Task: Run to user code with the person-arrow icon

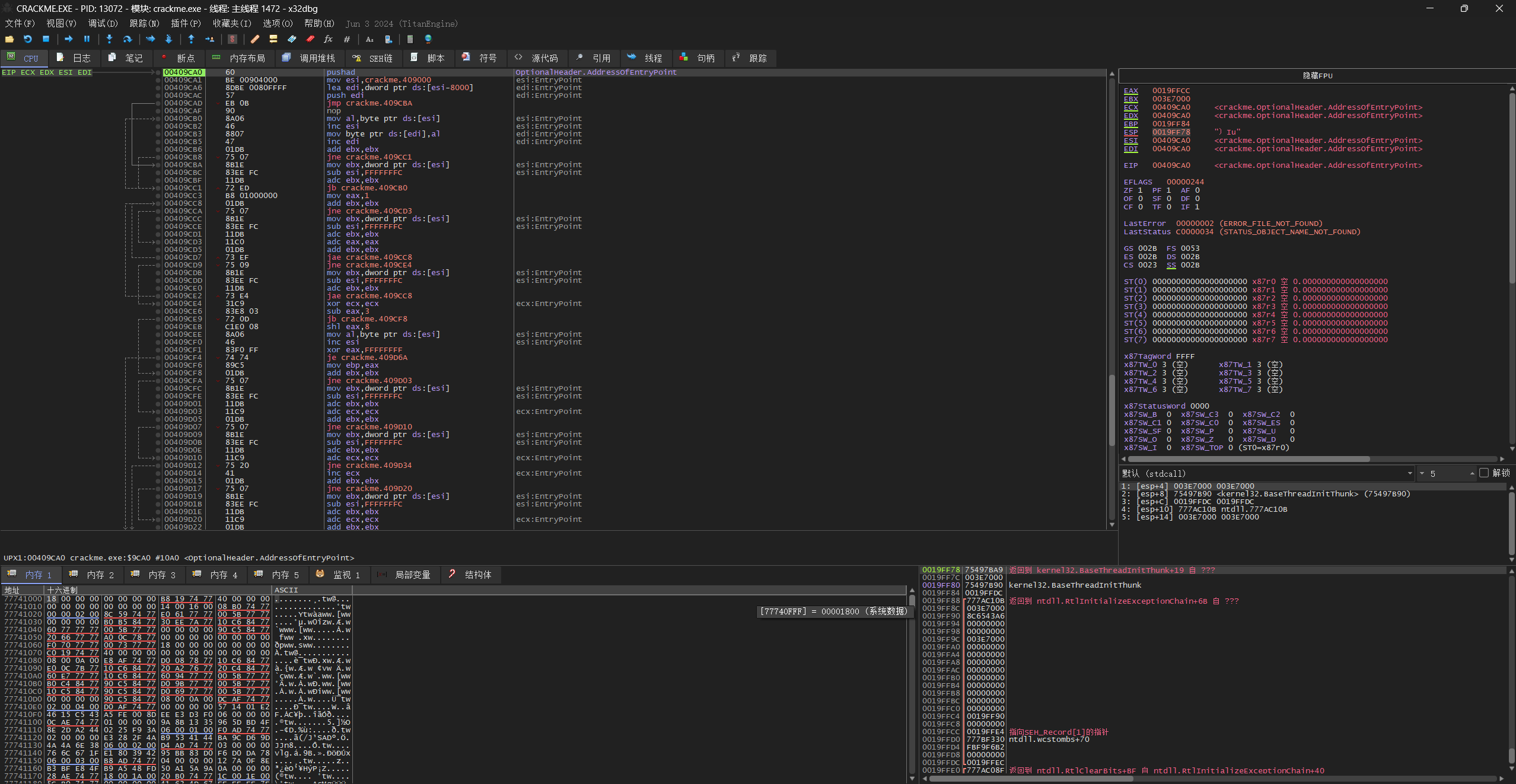Action: click(211, 39)
